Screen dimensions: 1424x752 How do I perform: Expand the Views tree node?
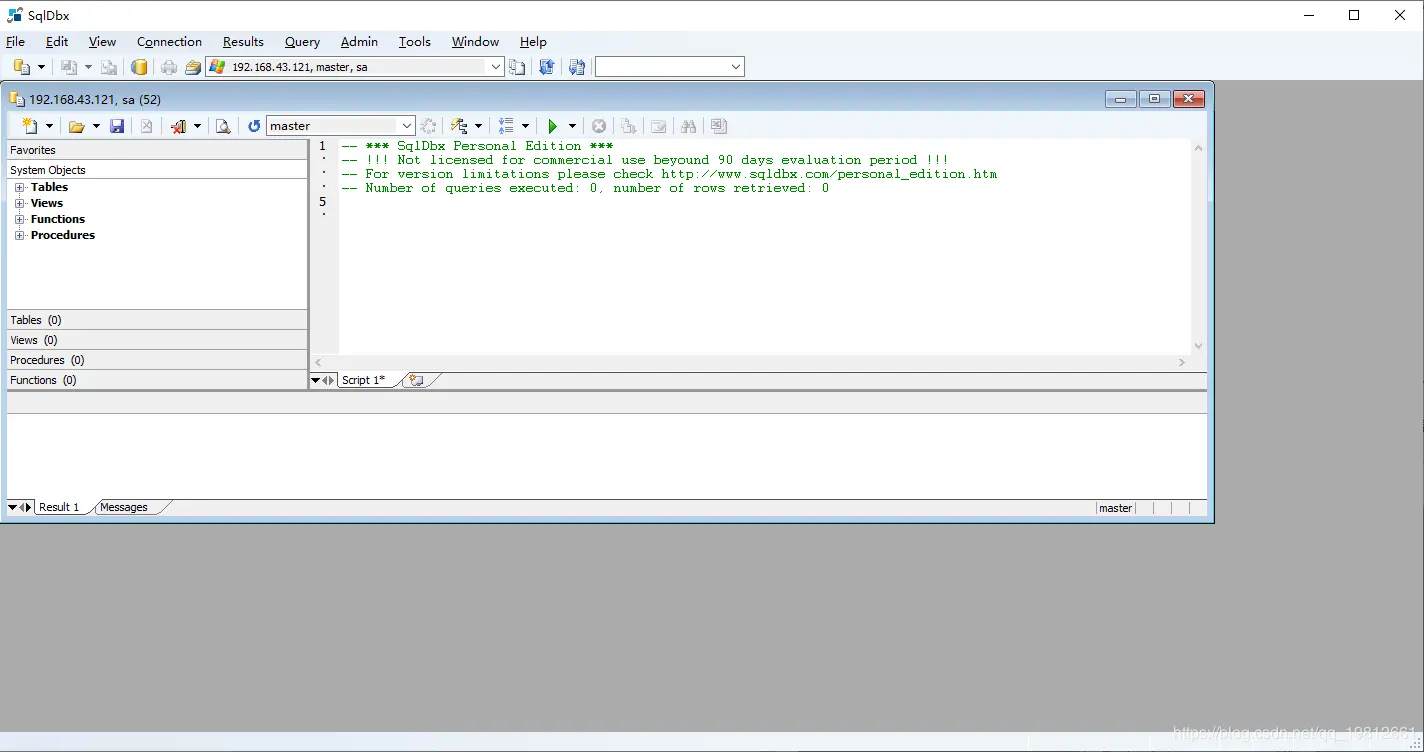point(20,203)
